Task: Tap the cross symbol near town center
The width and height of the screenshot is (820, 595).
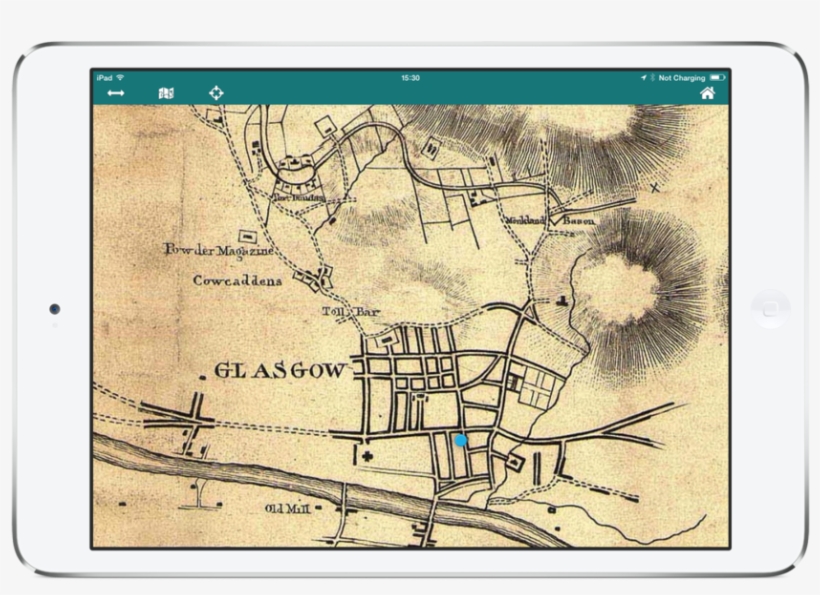Action: click(367, 455)
